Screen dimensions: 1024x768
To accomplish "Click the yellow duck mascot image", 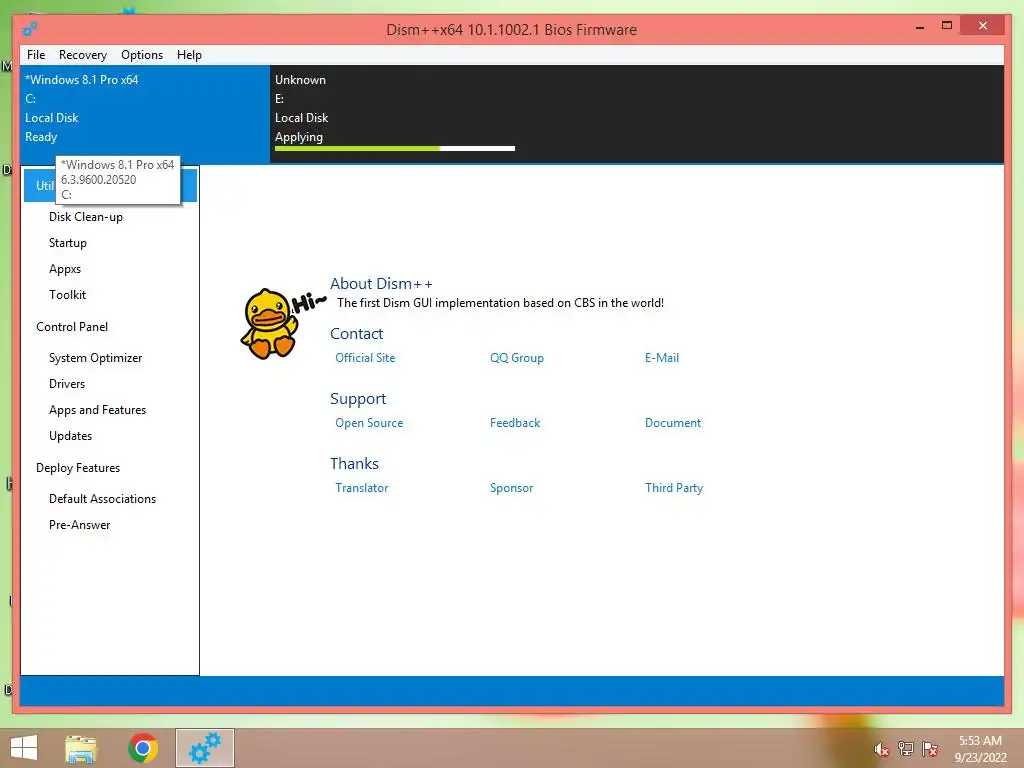I will click(268, 323).
